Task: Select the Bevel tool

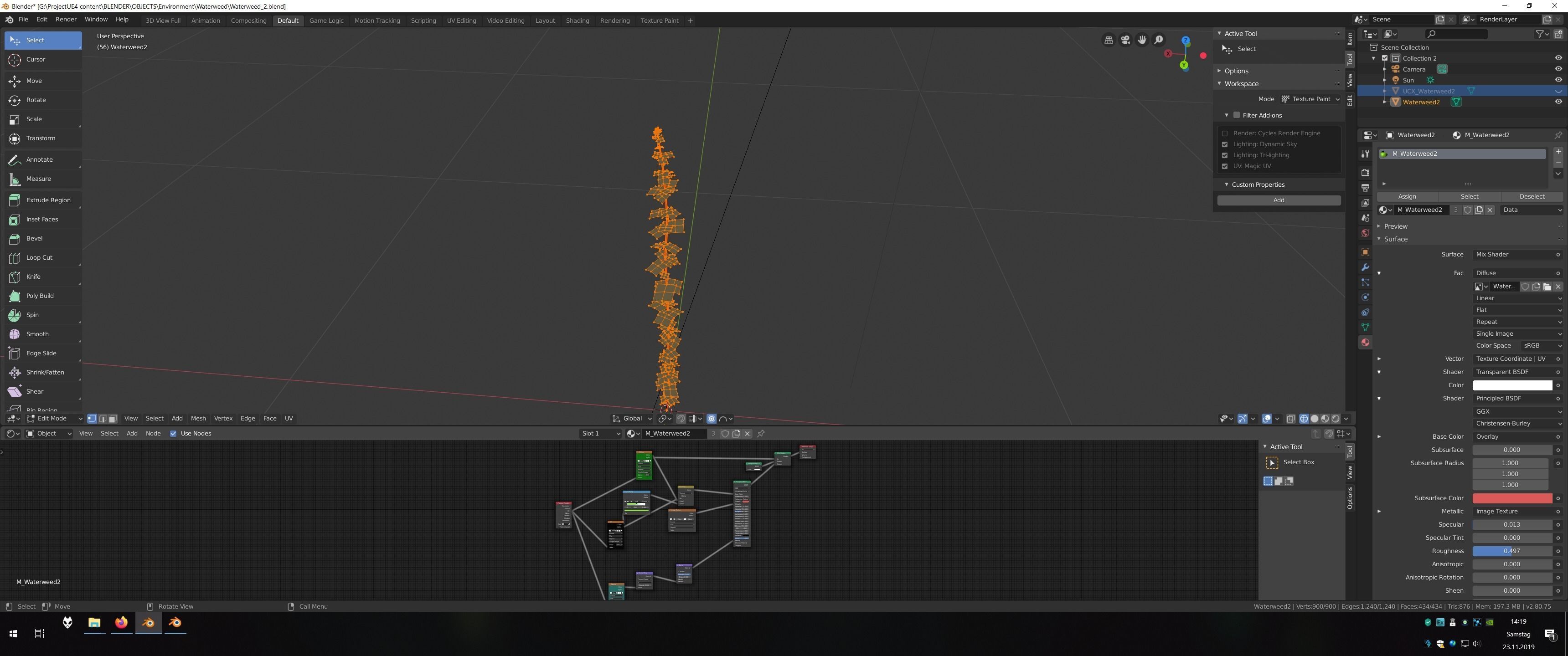Action: coord(42,239)
